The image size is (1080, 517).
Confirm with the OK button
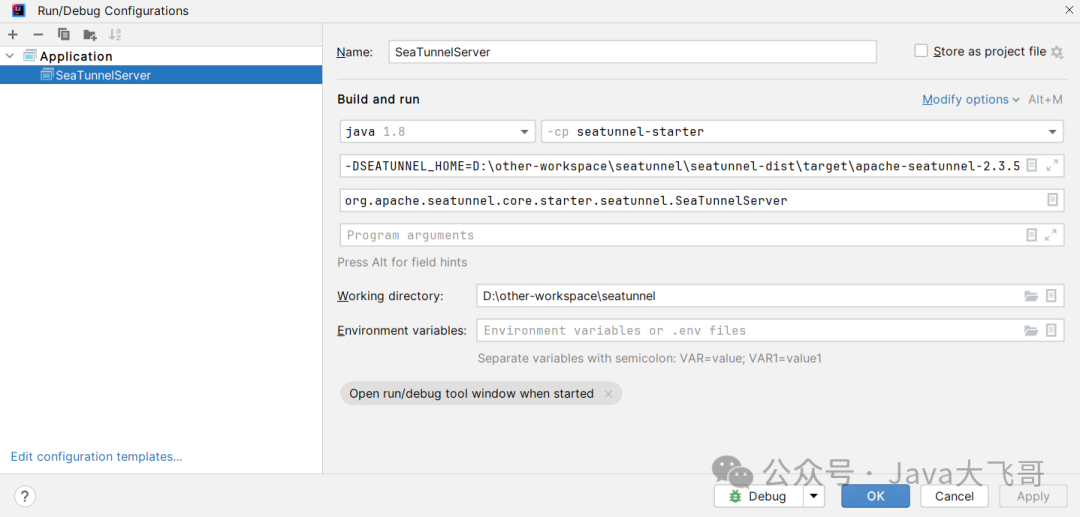tap(875, 496)
